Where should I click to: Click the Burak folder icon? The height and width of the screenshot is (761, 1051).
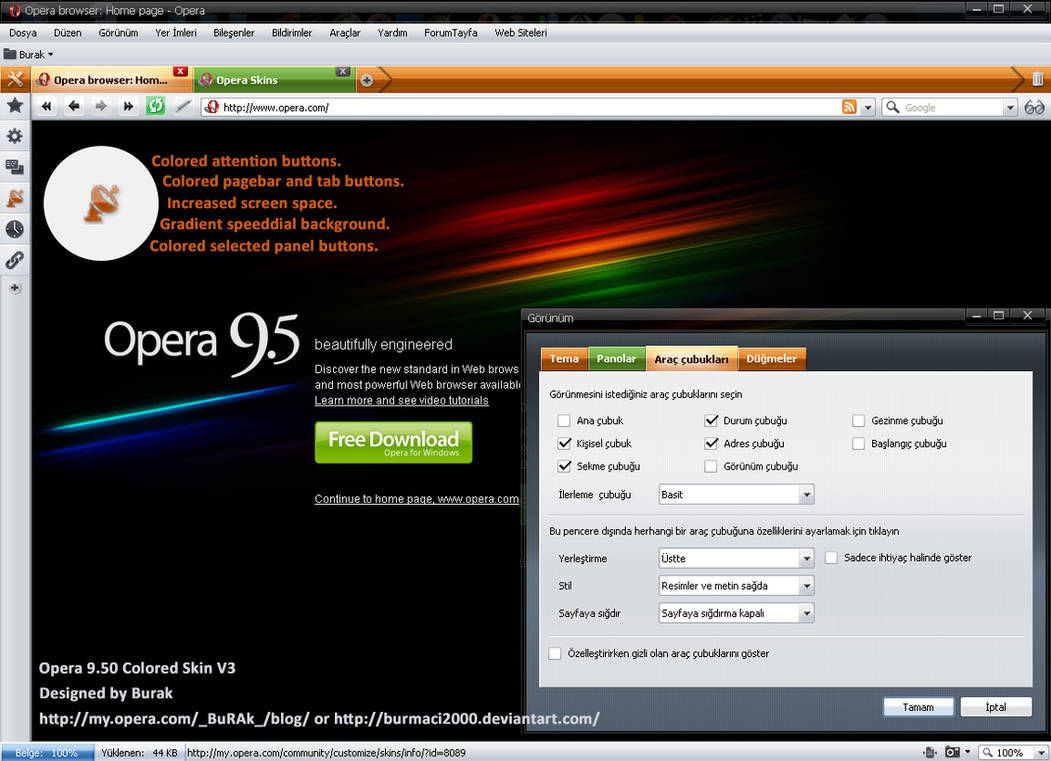[10, 54]
